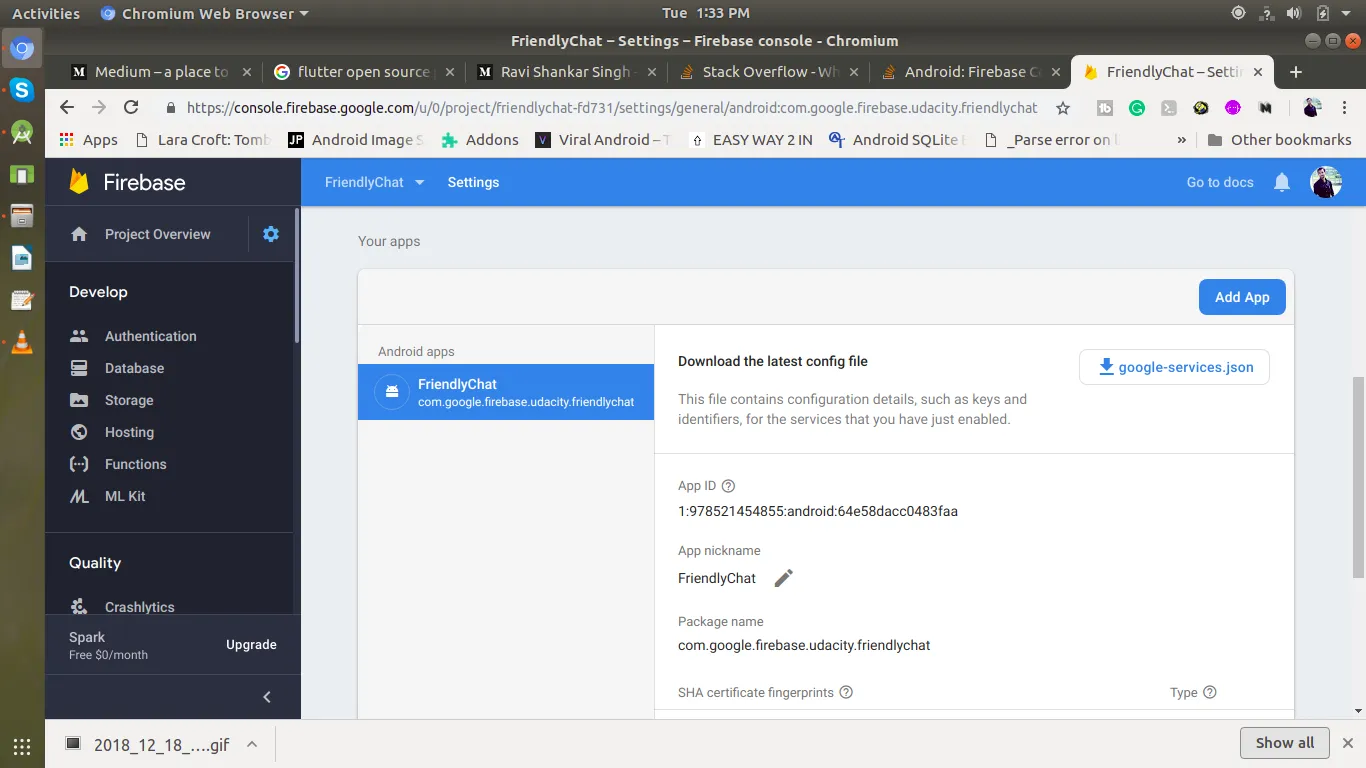Click package name com.google.firebase.udacity.friendlychat value
1366x768 pixels.
[804, 645]
